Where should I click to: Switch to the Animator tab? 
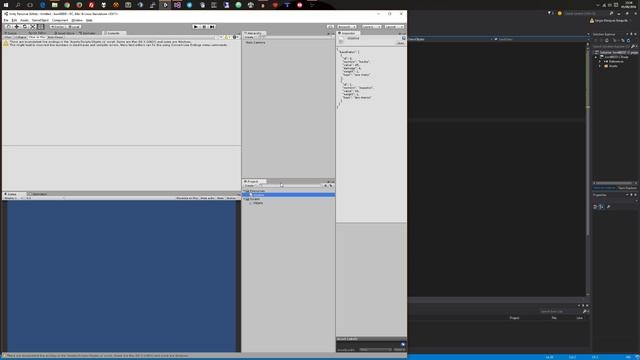click(x=88, y=33)
